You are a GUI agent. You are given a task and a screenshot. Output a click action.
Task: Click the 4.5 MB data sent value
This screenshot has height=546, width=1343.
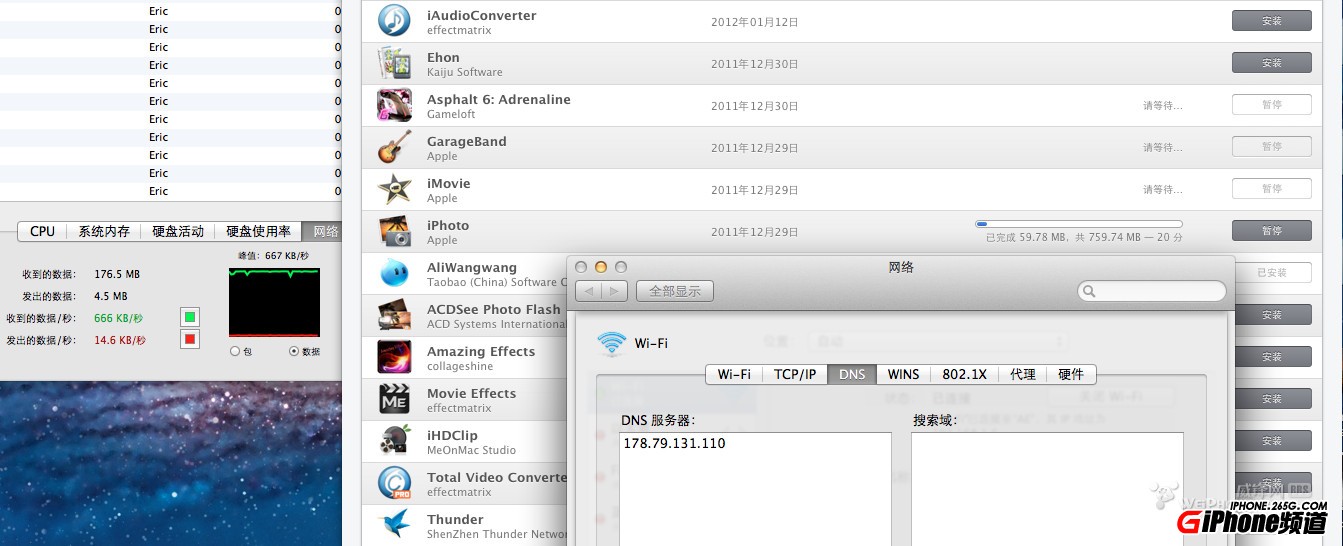[x=111, y=296]
